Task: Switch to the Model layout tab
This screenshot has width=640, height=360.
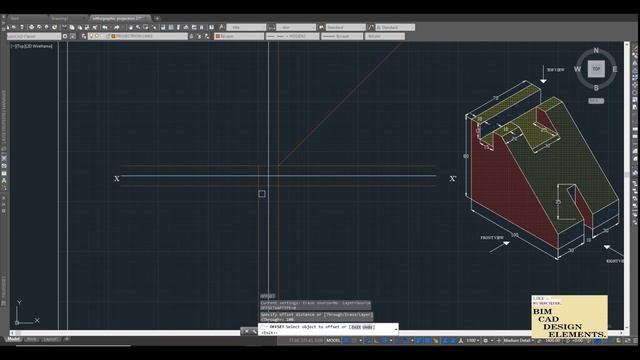Action: coord(13,339)
